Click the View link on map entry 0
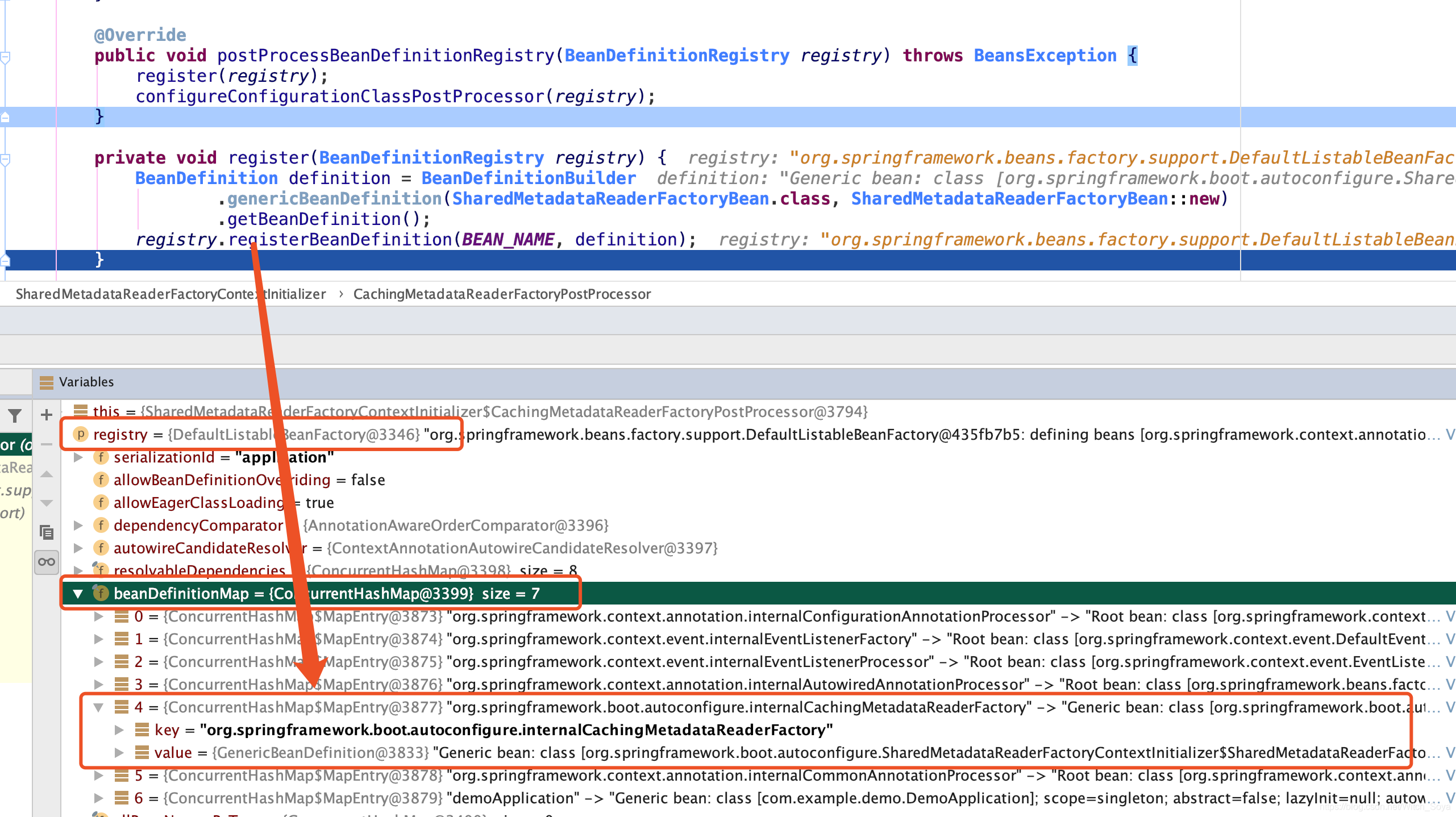This screenshot has width=1456, height=817. tap(1450, 616)
